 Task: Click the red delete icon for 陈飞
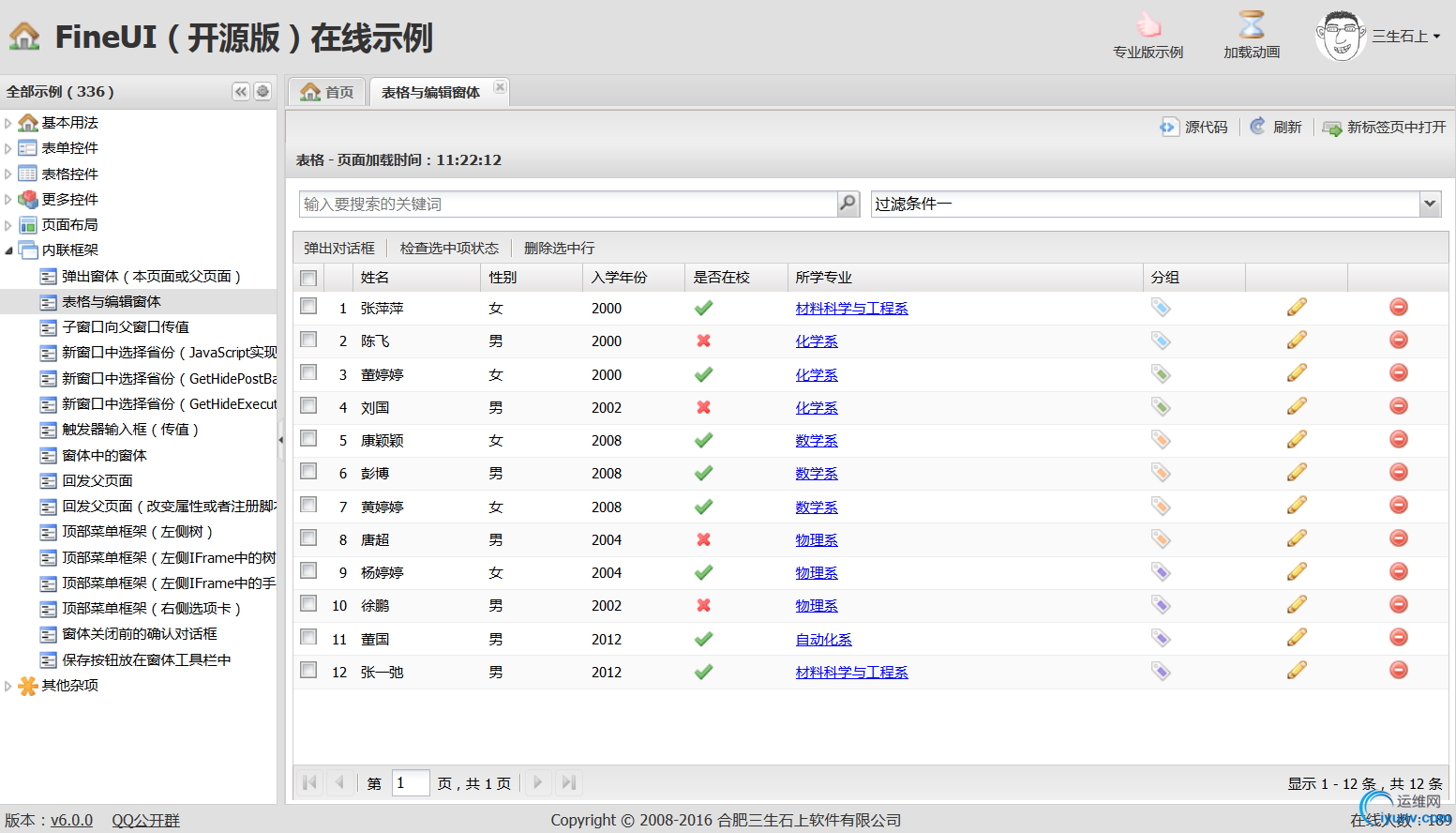pyautogui.click(x=1398, y=341)
